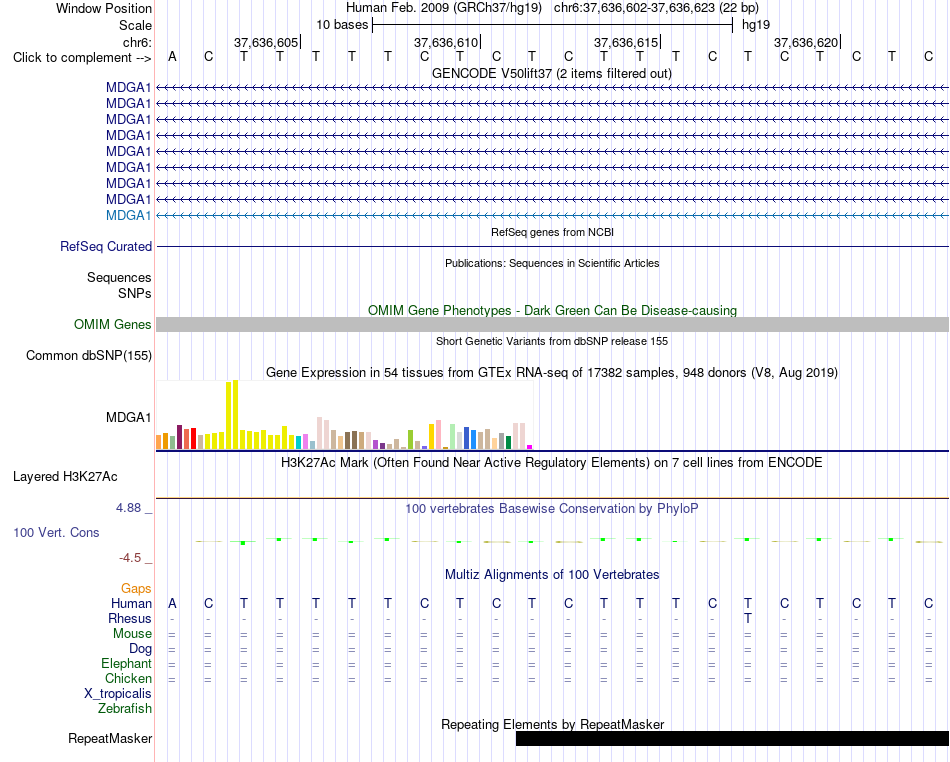Viewport: 950px width, 762px height.
Task: Click 100 vertebrates Basewise Conservation title
Action: click(552, 508)
